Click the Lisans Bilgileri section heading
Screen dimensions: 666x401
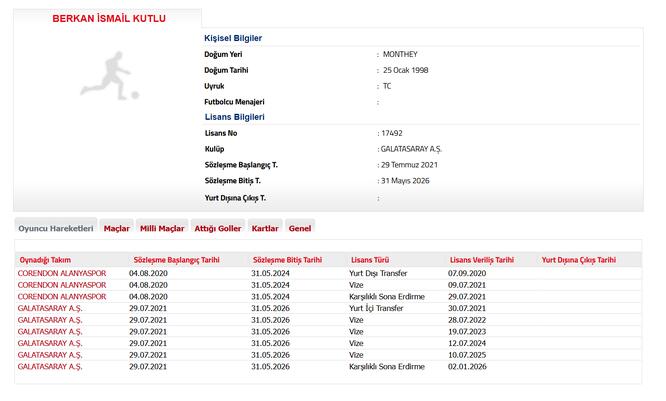(234, 117)
